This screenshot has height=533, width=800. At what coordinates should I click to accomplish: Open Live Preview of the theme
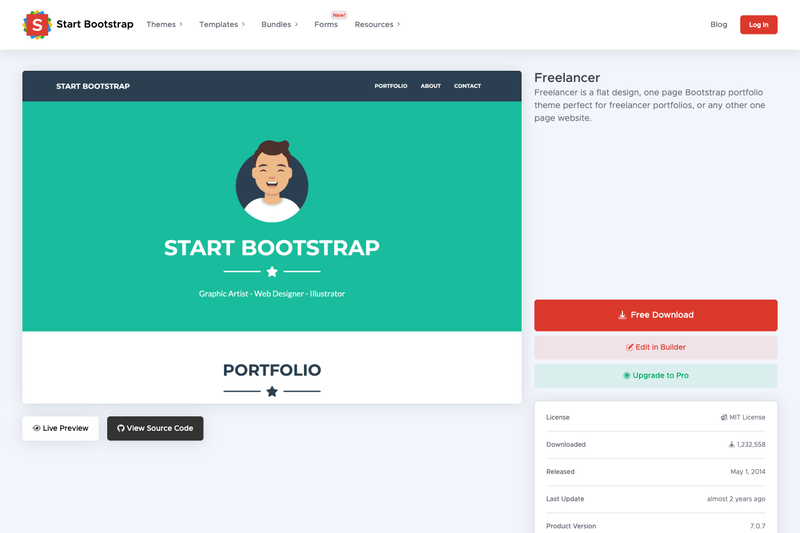pyautogui.click(x=60, y=428)
